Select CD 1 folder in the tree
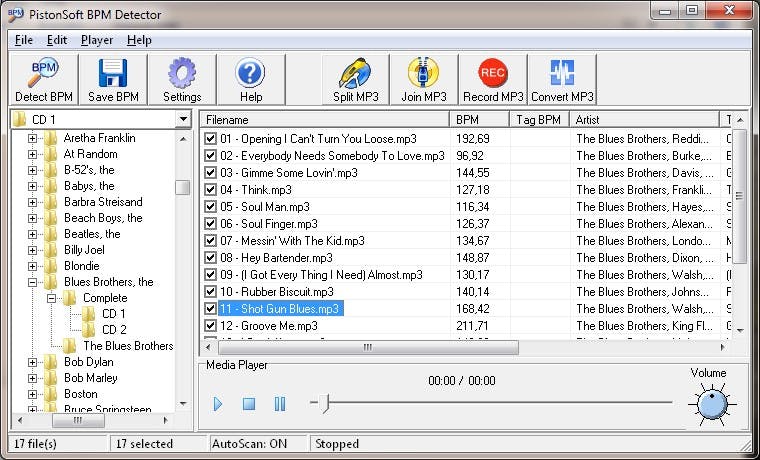 114,314
